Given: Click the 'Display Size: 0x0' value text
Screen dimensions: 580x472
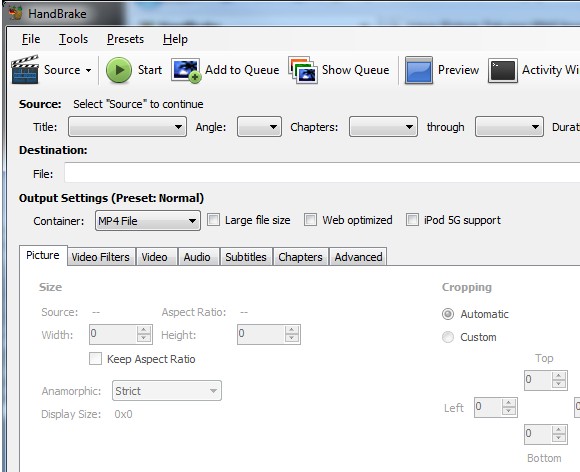Looking at the screenshot, I should coord(124,414).
